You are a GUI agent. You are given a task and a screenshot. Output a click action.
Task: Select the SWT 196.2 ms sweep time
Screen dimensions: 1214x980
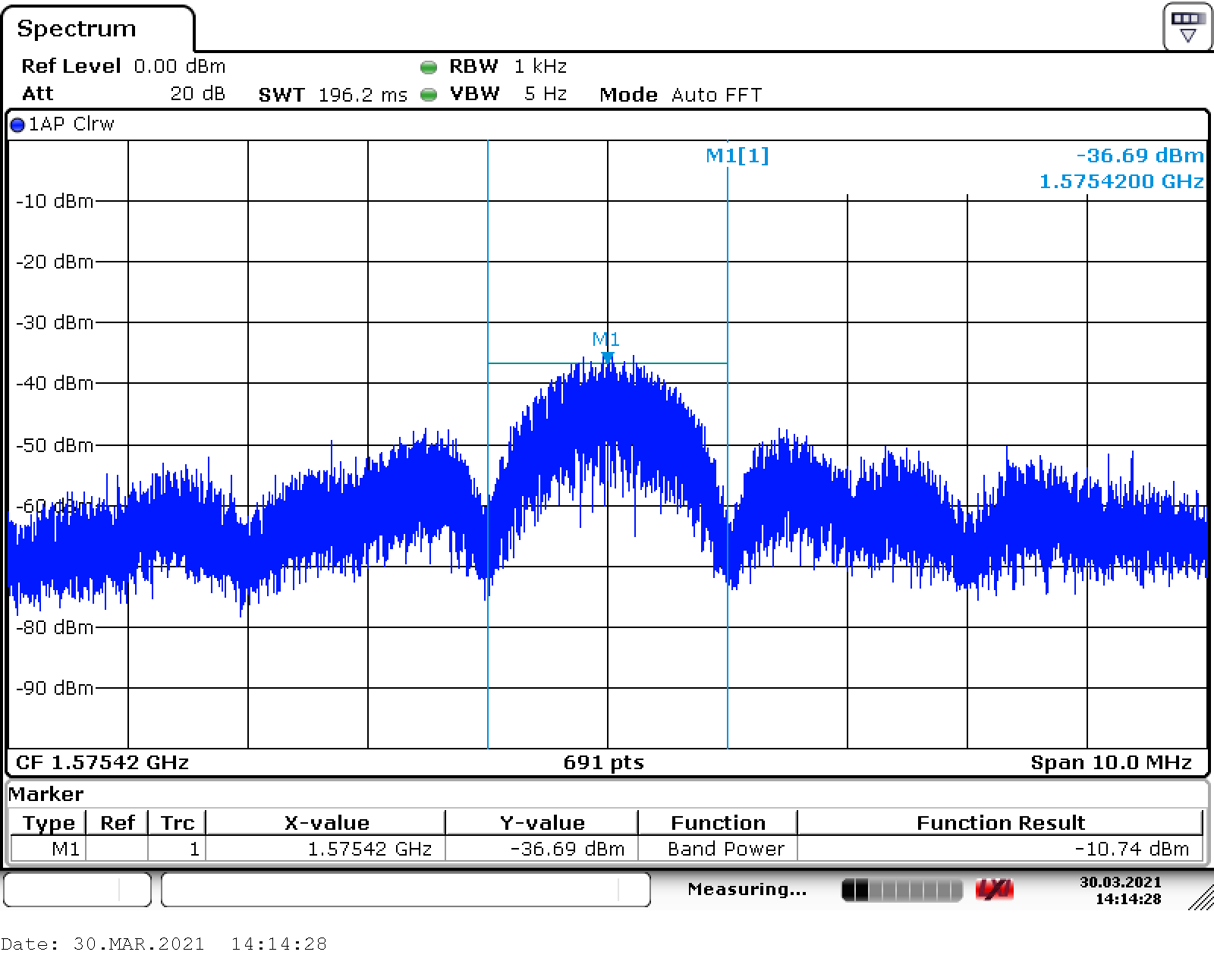click(x=332, y=95)
